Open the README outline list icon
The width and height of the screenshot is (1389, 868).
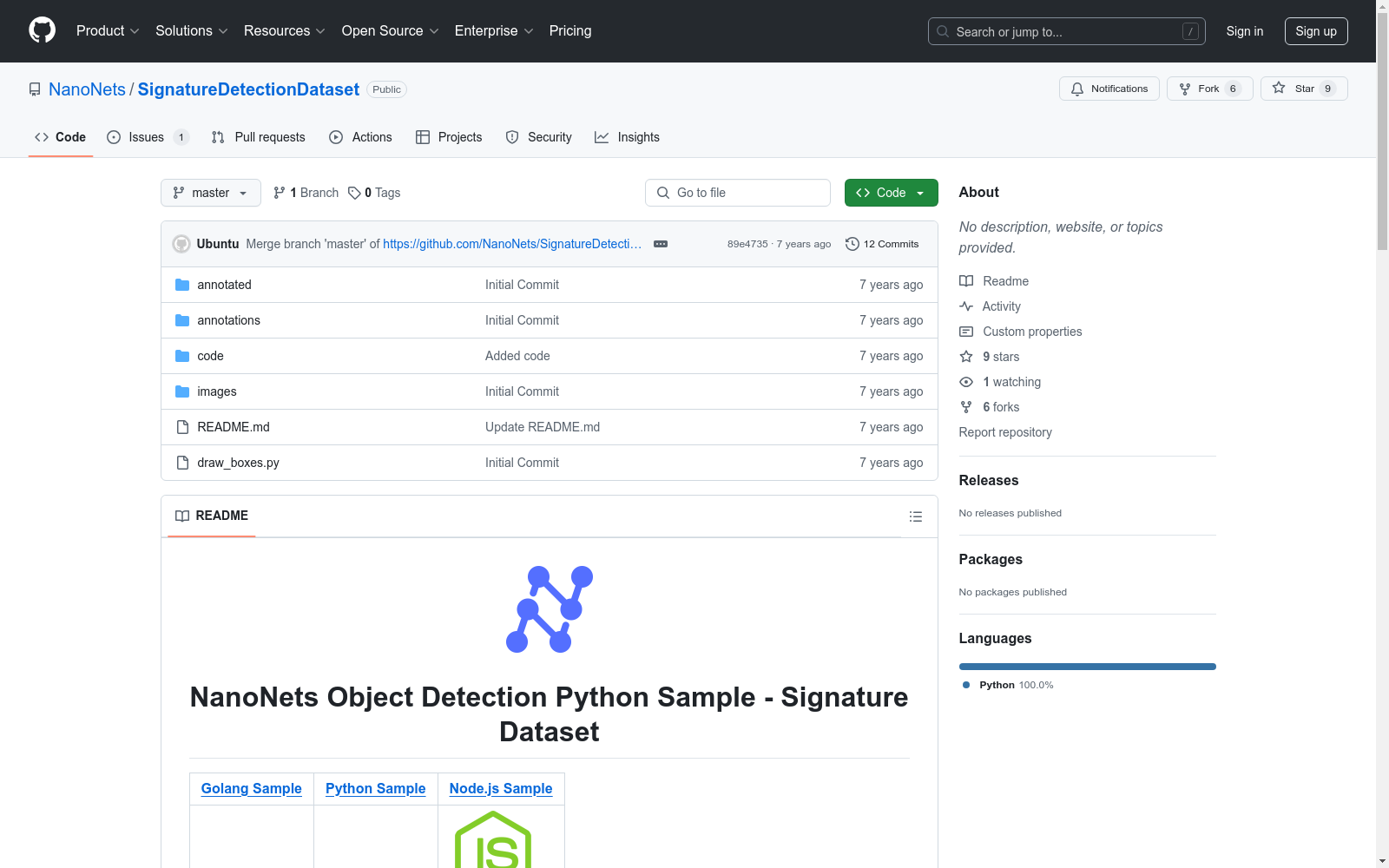point(916,516)
